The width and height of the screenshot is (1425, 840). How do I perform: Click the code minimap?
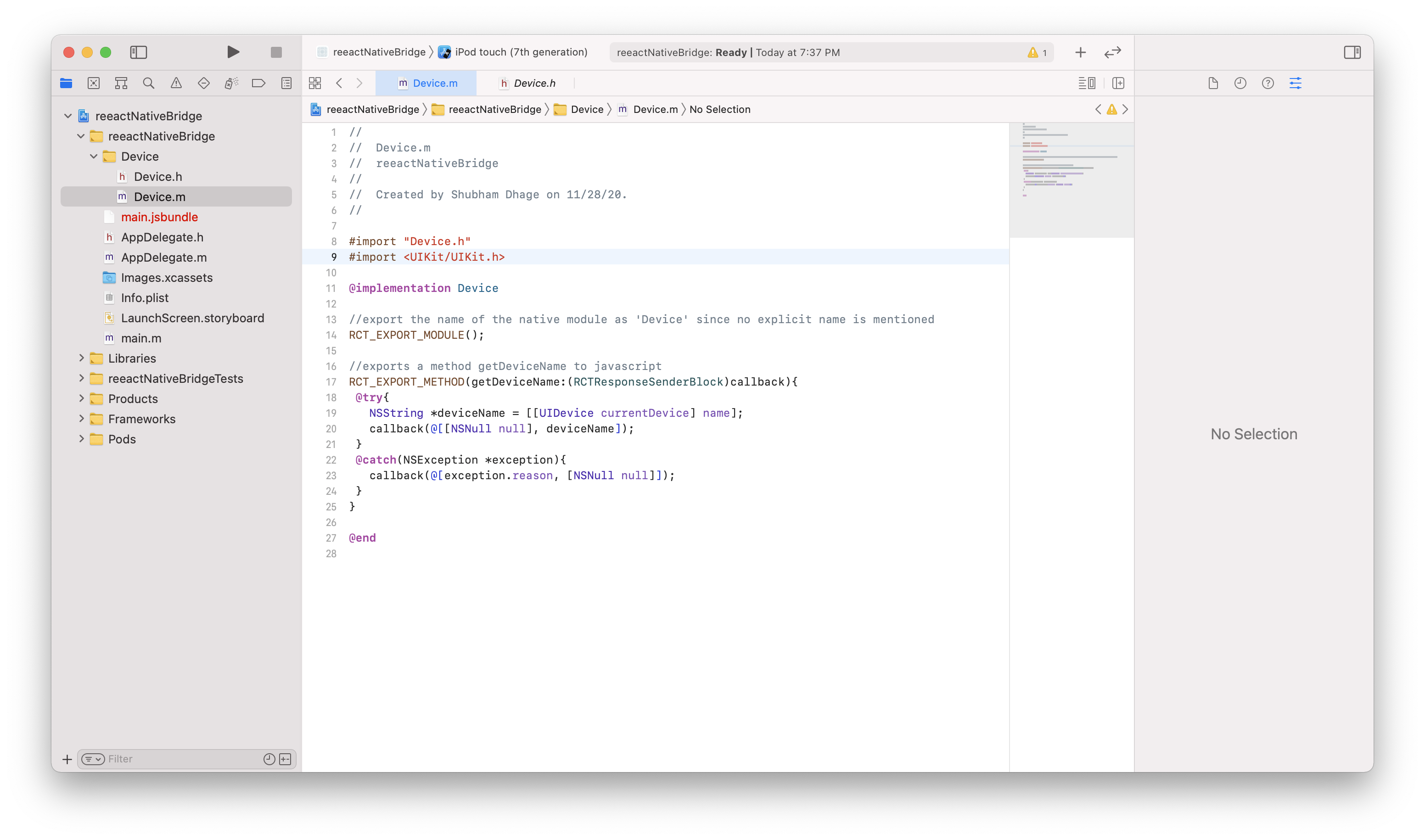pyautogui.click(x=1071, y=180)
